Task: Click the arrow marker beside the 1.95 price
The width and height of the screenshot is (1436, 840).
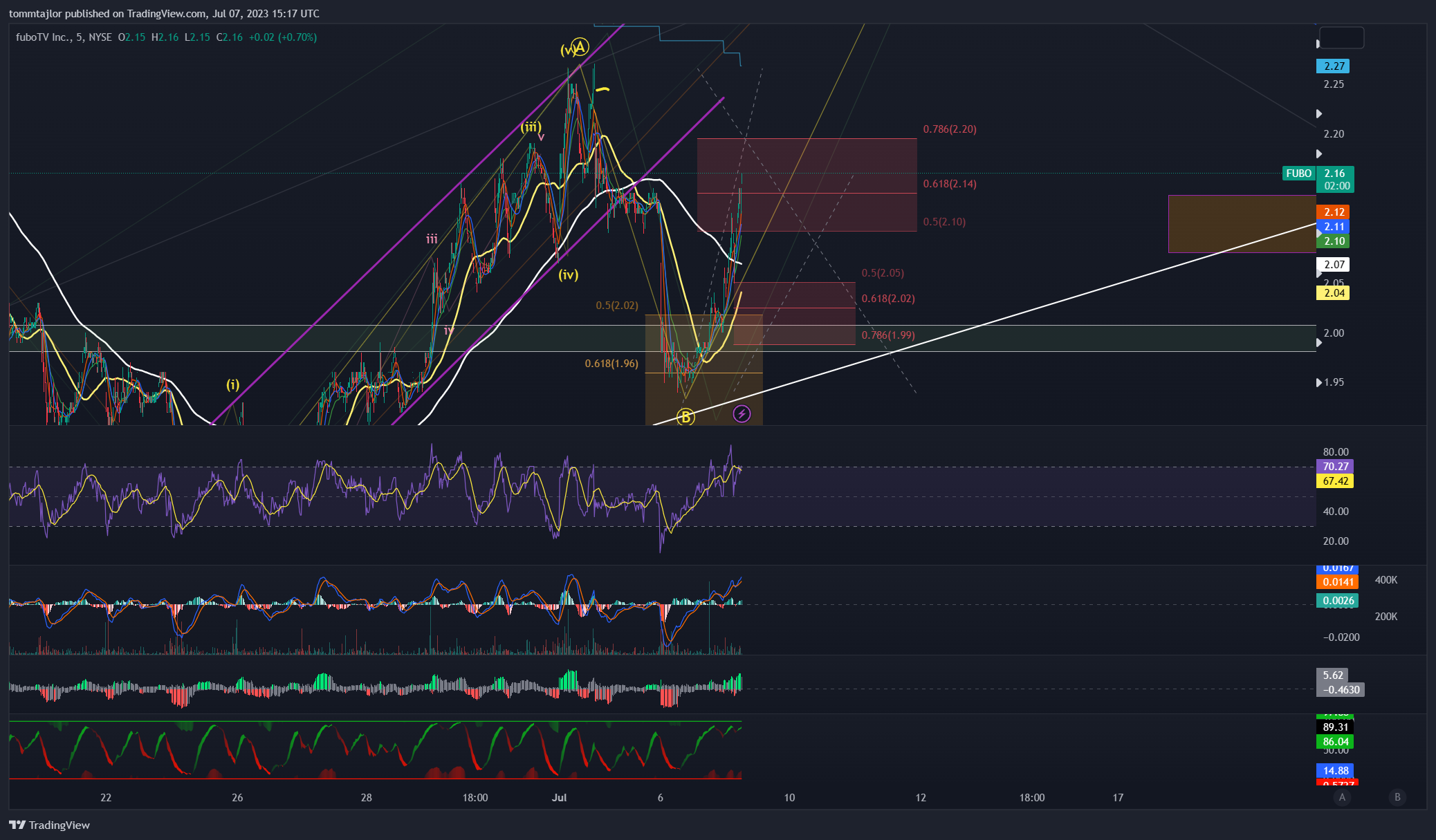Action: (1319, 382)
